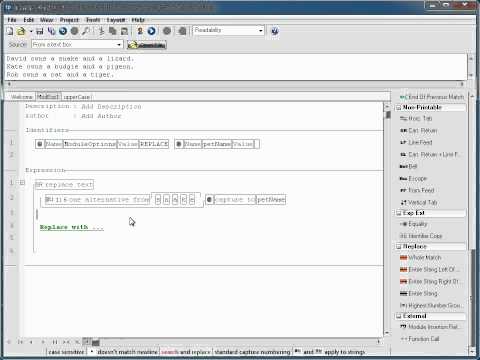Image resolution: width=480 pixels, height=360 pixels.
Task: Select the Horiz. Tab item icon
Action: point(403,119)
